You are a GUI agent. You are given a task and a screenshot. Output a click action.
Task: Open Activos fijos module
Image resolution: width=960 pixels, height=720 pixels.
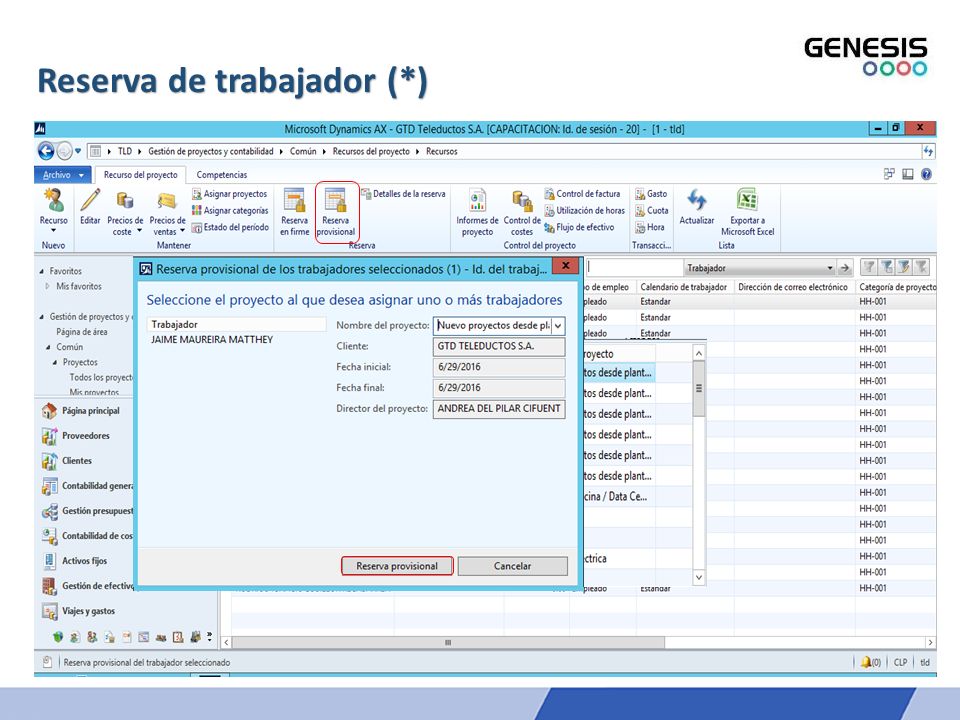click(x=74, y=561)
